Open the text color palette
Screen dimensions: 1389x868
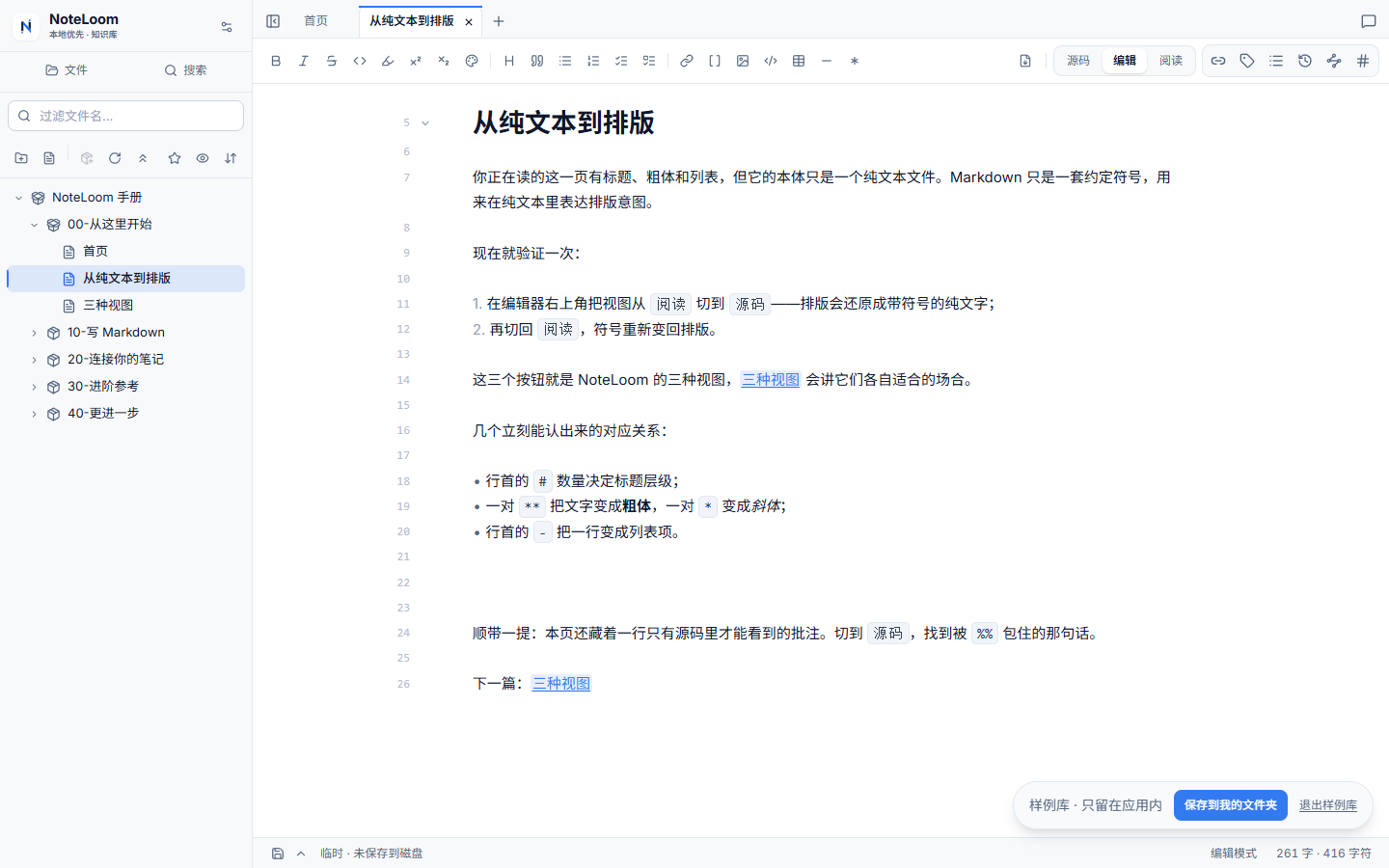(472, 61)
